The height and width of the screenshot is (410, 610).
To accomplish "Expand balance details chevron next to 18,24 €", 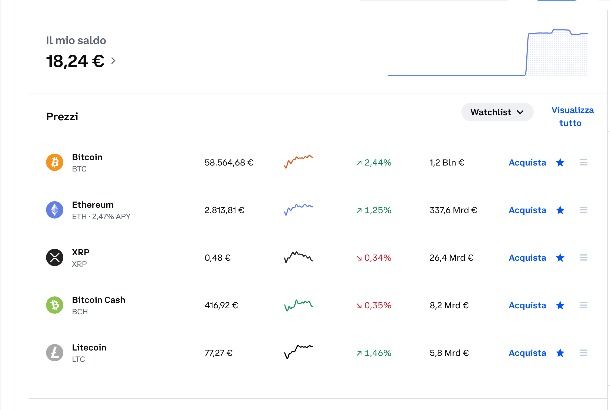I will pos(113,61).
